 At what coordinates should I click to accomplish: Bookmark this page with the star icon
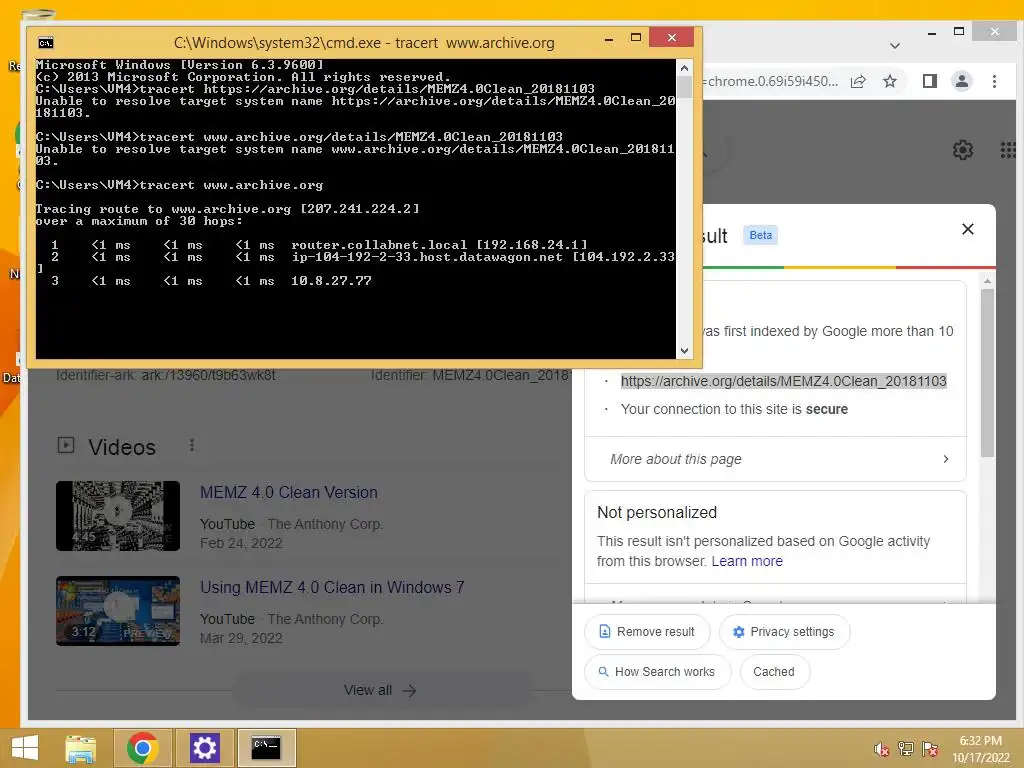coord(889,82)
